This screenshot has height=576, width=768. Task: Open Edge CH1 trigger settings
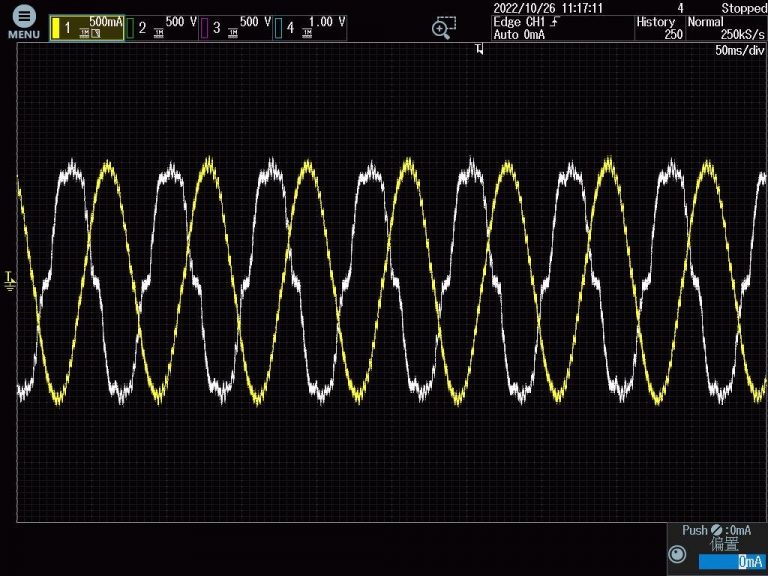coord(563,28)
